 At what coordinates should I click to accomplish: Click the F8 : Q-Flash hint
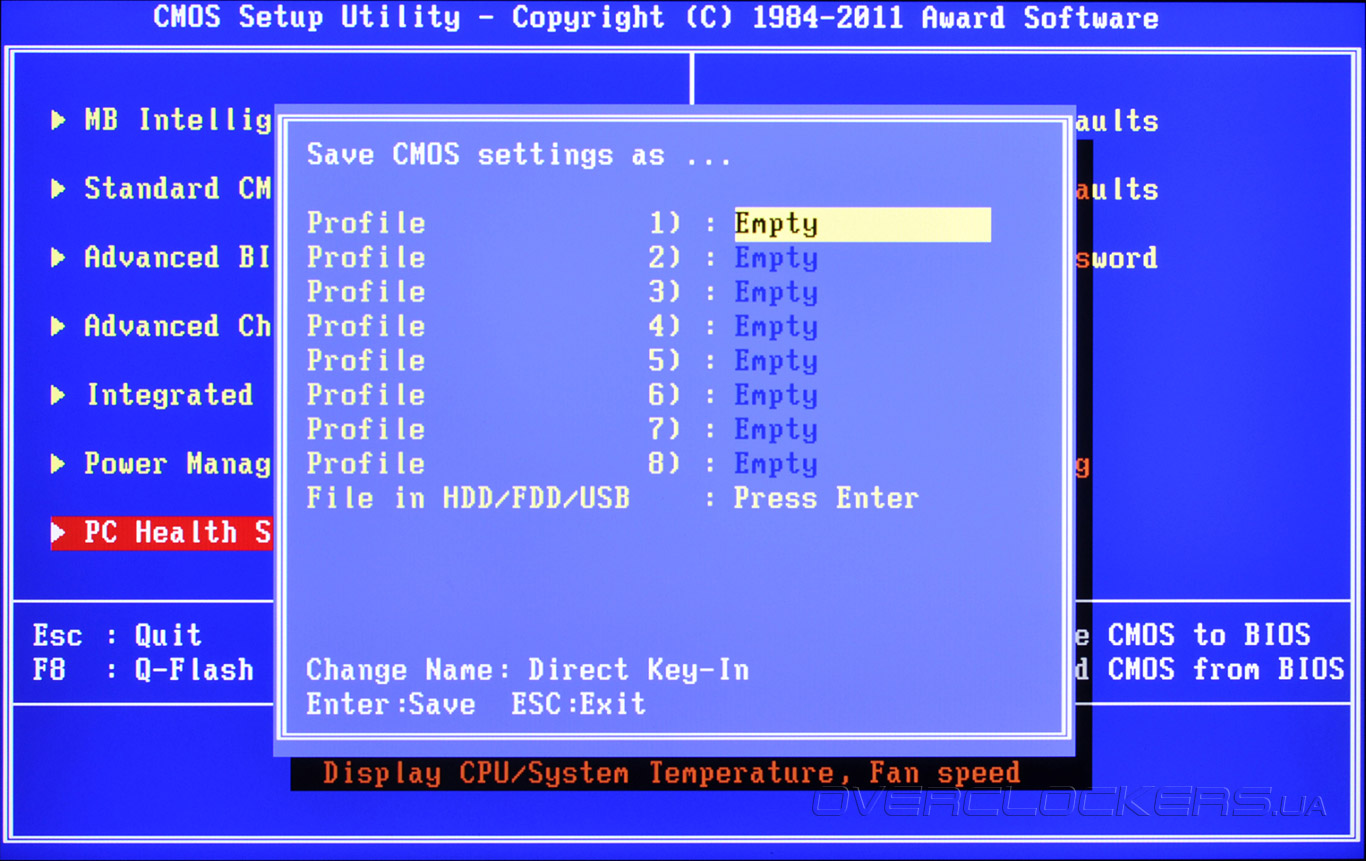143,670
